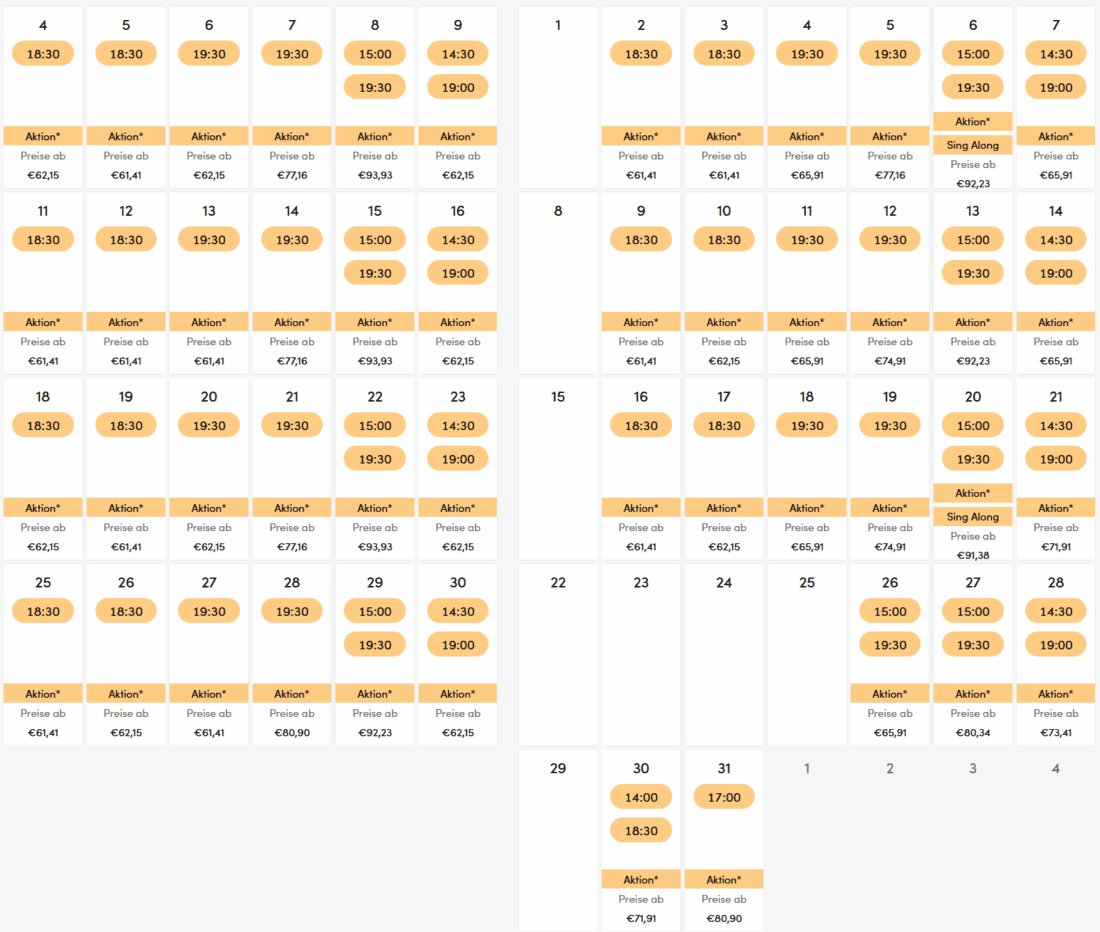This screenshot has height=932, width=1100.
Task: Choose the 14:30 showtime on day 28
Action: (1056, 611)
